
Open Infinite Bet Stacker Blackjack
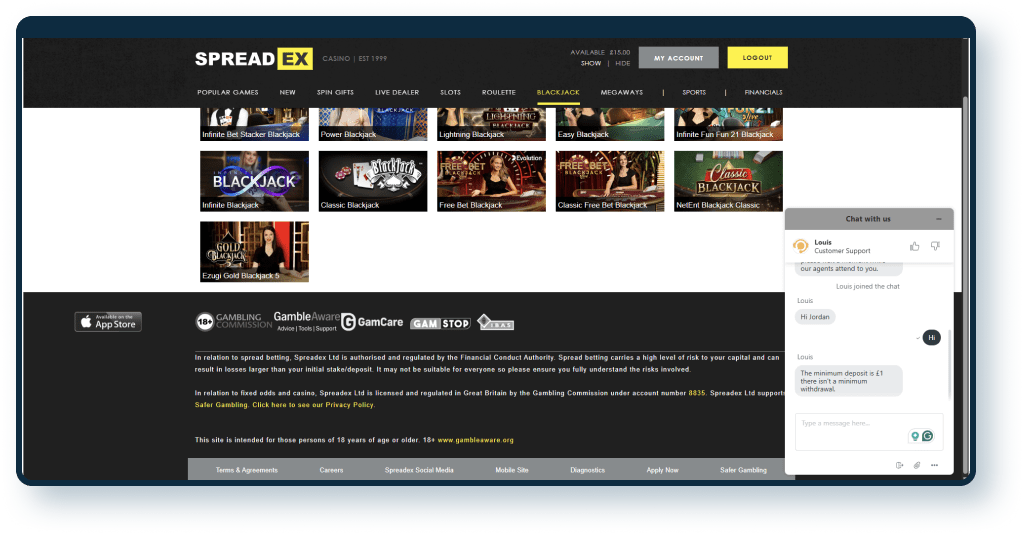(254, 124)
